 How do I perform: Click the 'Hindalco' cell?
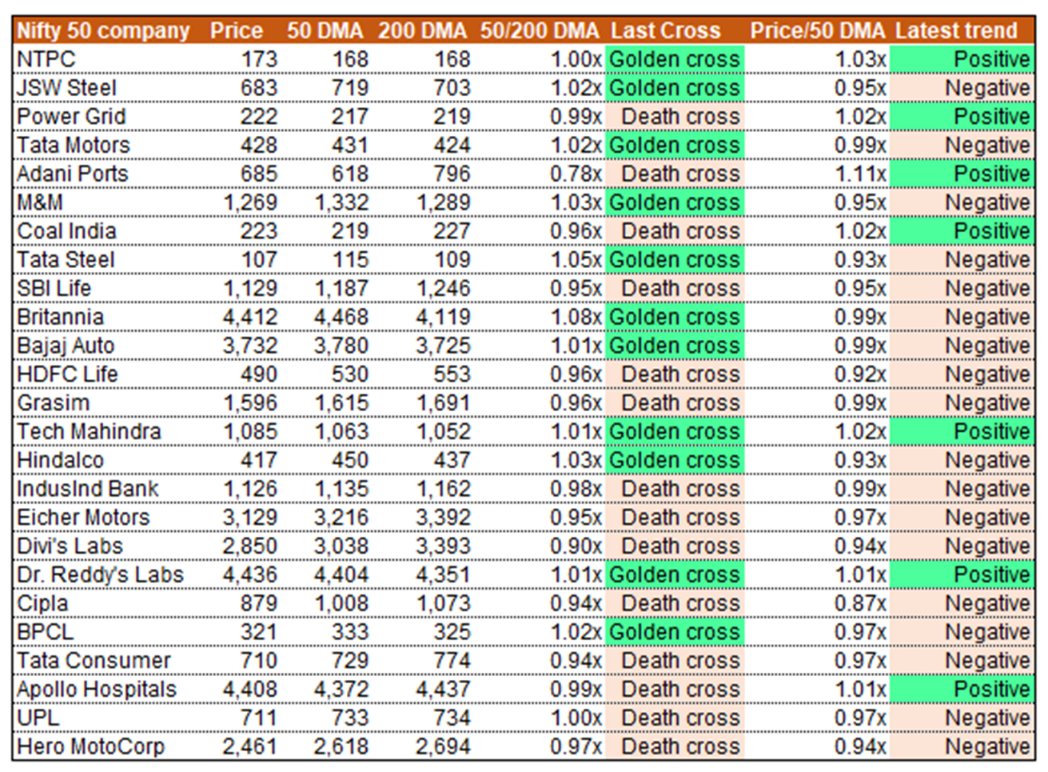tap(60, 461)
